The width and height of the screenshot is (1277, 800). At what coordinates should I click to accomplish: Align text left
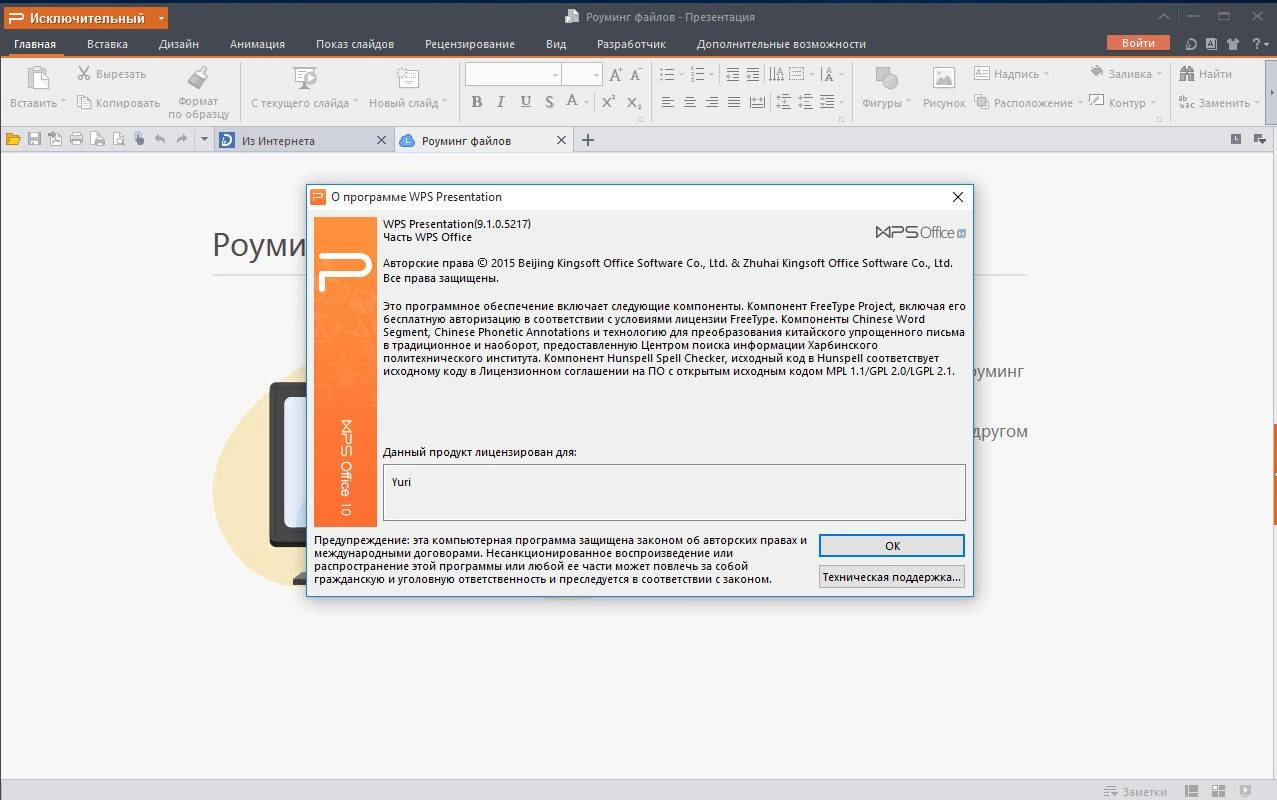point(668,102)
